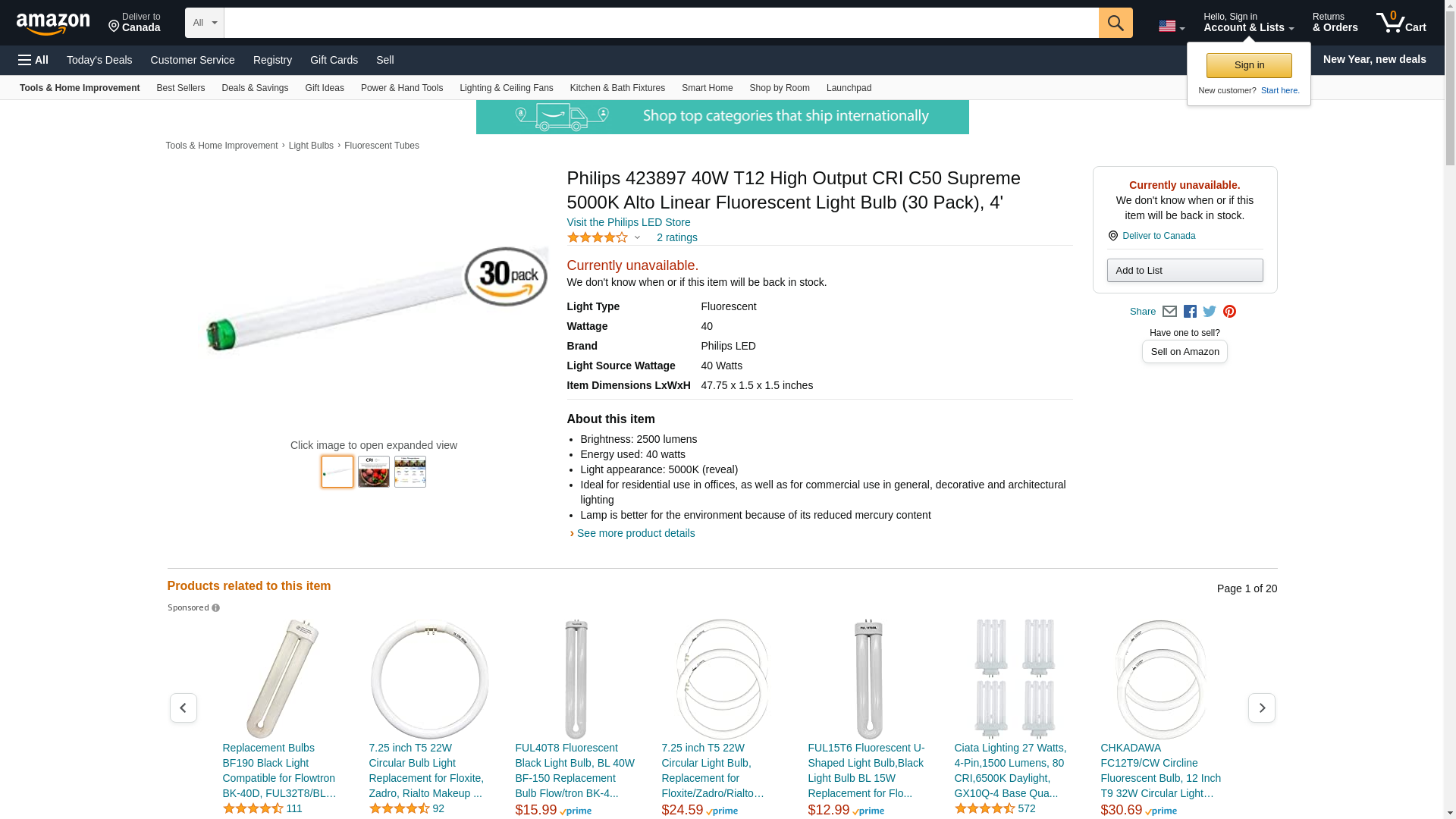Open Today's Deals navigation item

click(99, 60)
